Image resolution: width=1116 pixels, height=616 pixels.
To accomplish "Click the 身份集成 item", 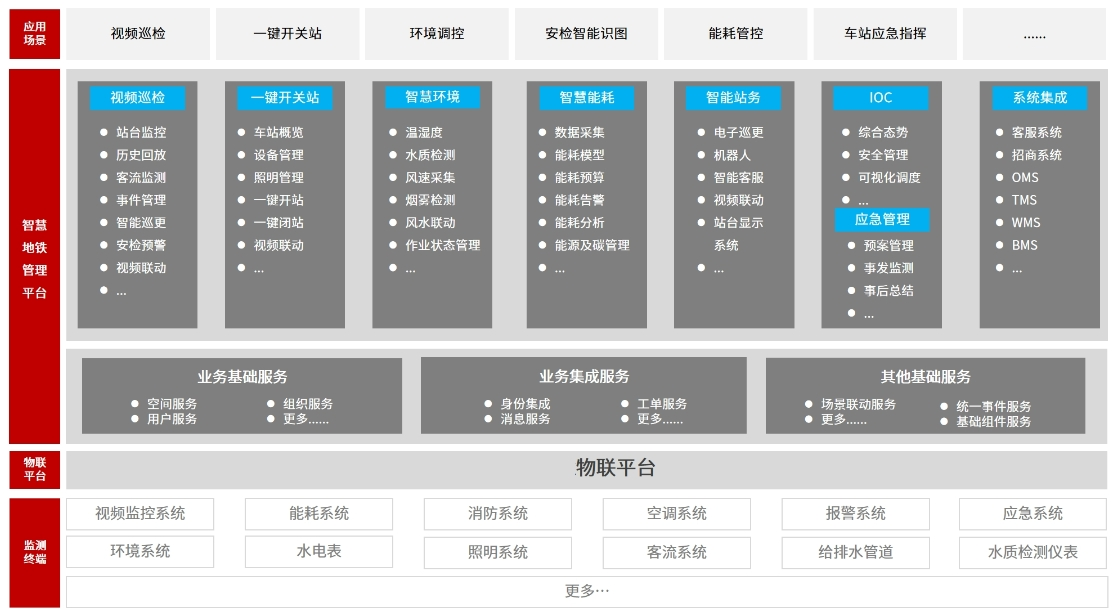I will pos(525,404).
